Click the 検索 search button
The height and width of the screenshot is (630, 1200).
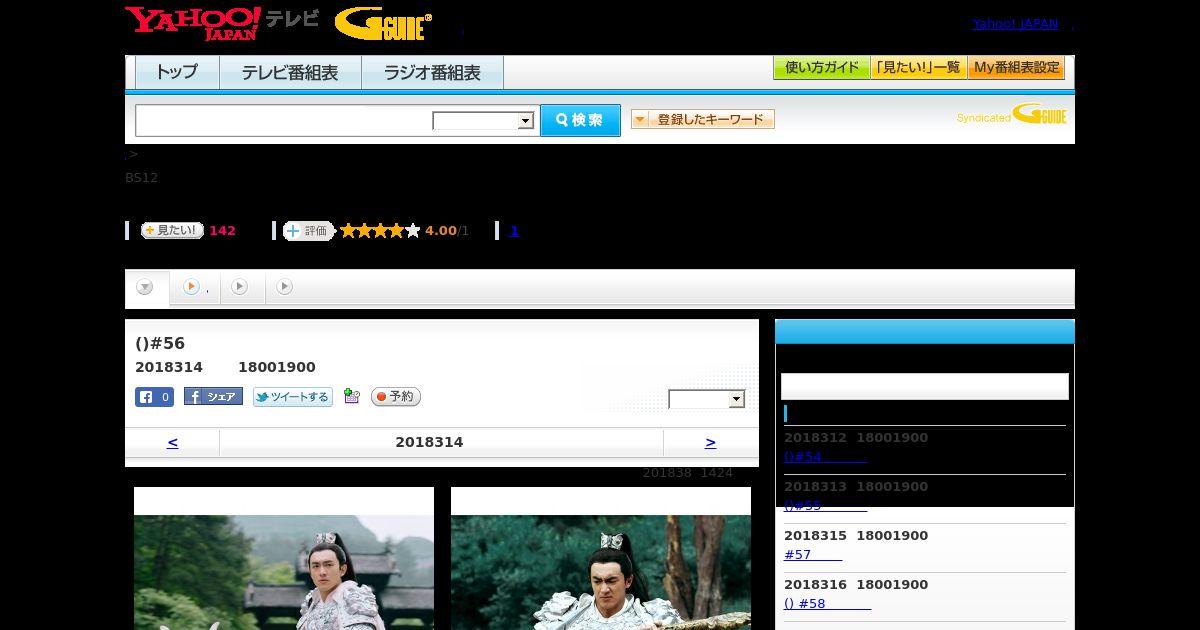[x=580, y=120]
